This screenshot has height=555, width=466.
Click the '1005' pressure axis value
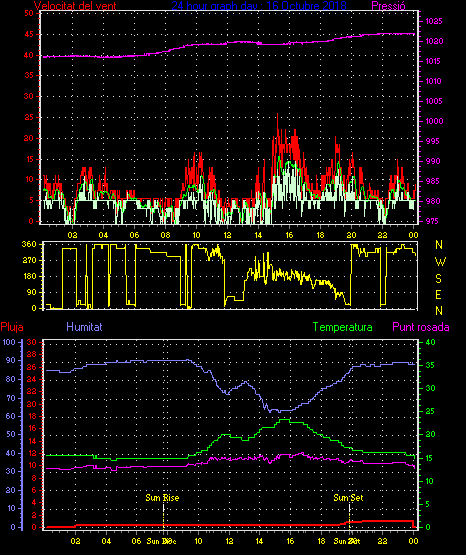[433, 101]
